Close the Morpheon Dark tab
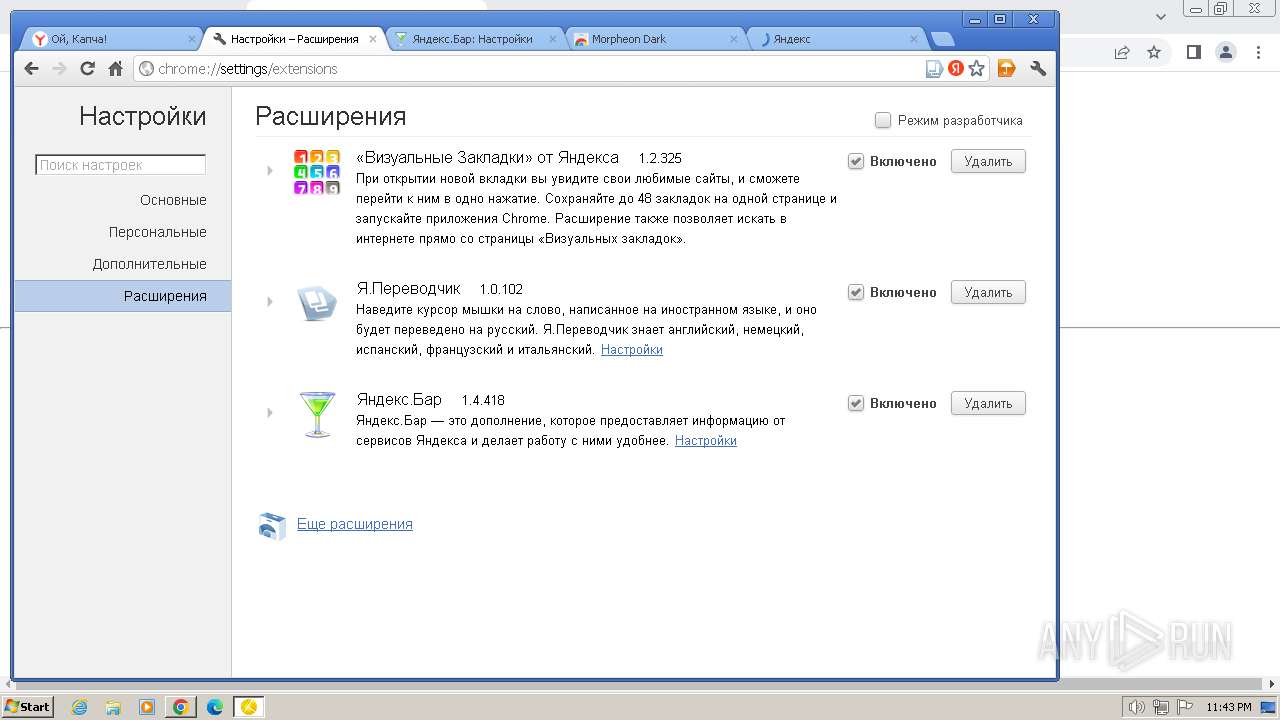This screenshot has width=1280, height=720. pos(734,39)
